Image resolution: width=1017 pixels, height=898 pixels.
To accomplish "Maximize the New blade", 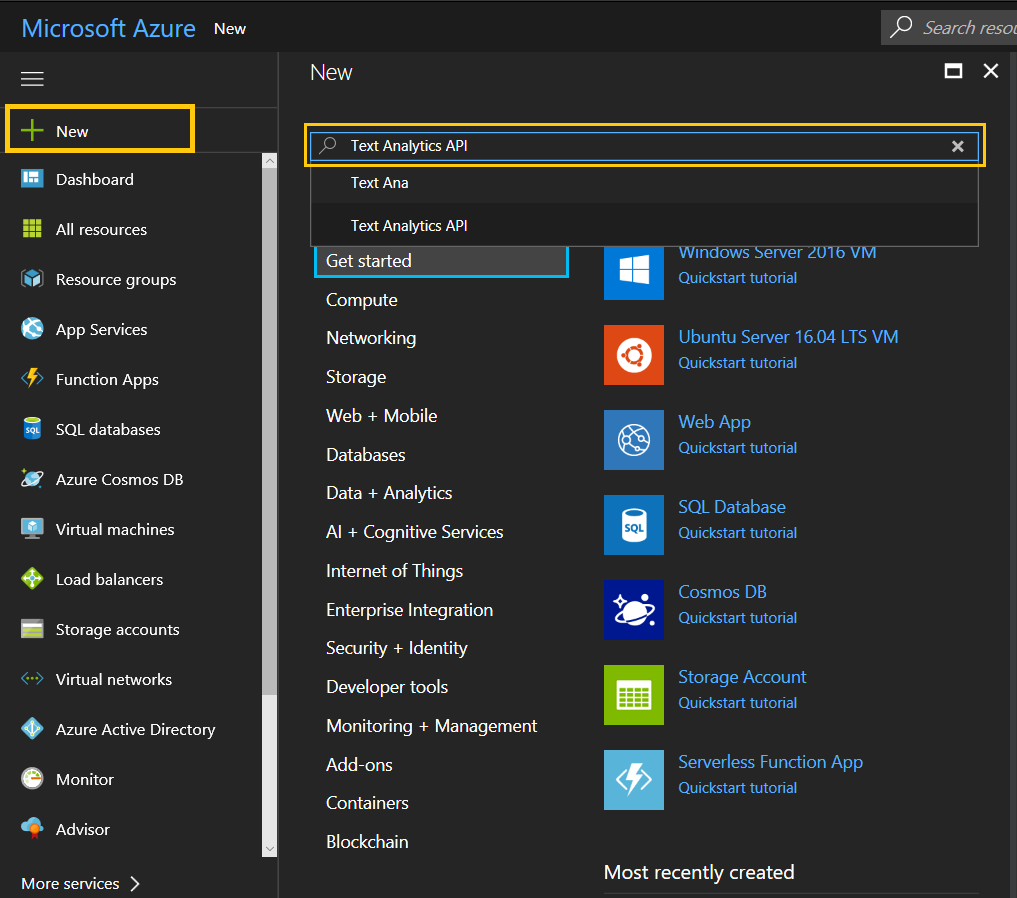I will tap(953, 71).
